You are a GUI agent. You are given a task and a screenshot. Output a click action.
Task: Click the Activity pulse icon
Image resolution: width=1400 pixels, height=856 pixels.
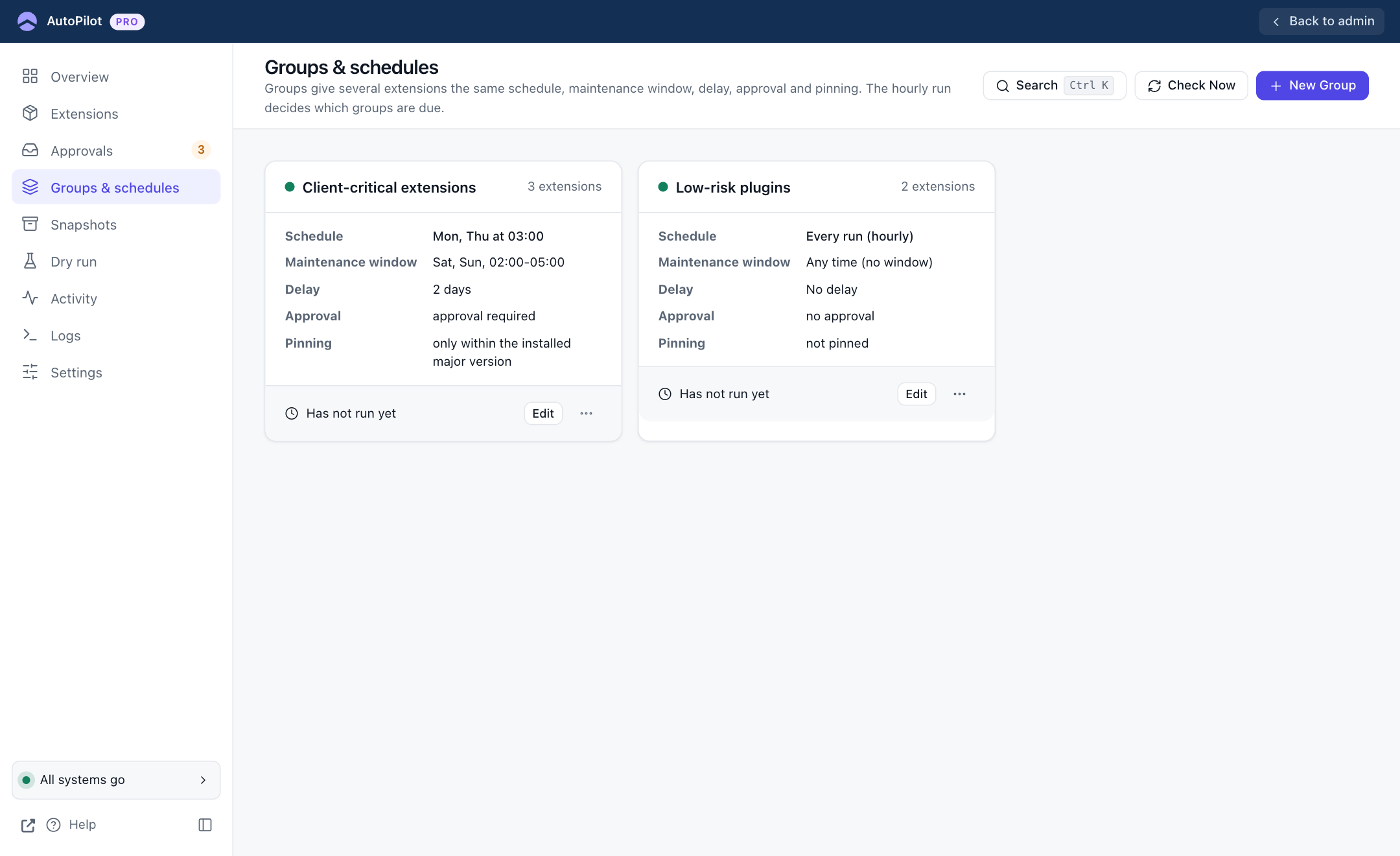click(30, 298)
